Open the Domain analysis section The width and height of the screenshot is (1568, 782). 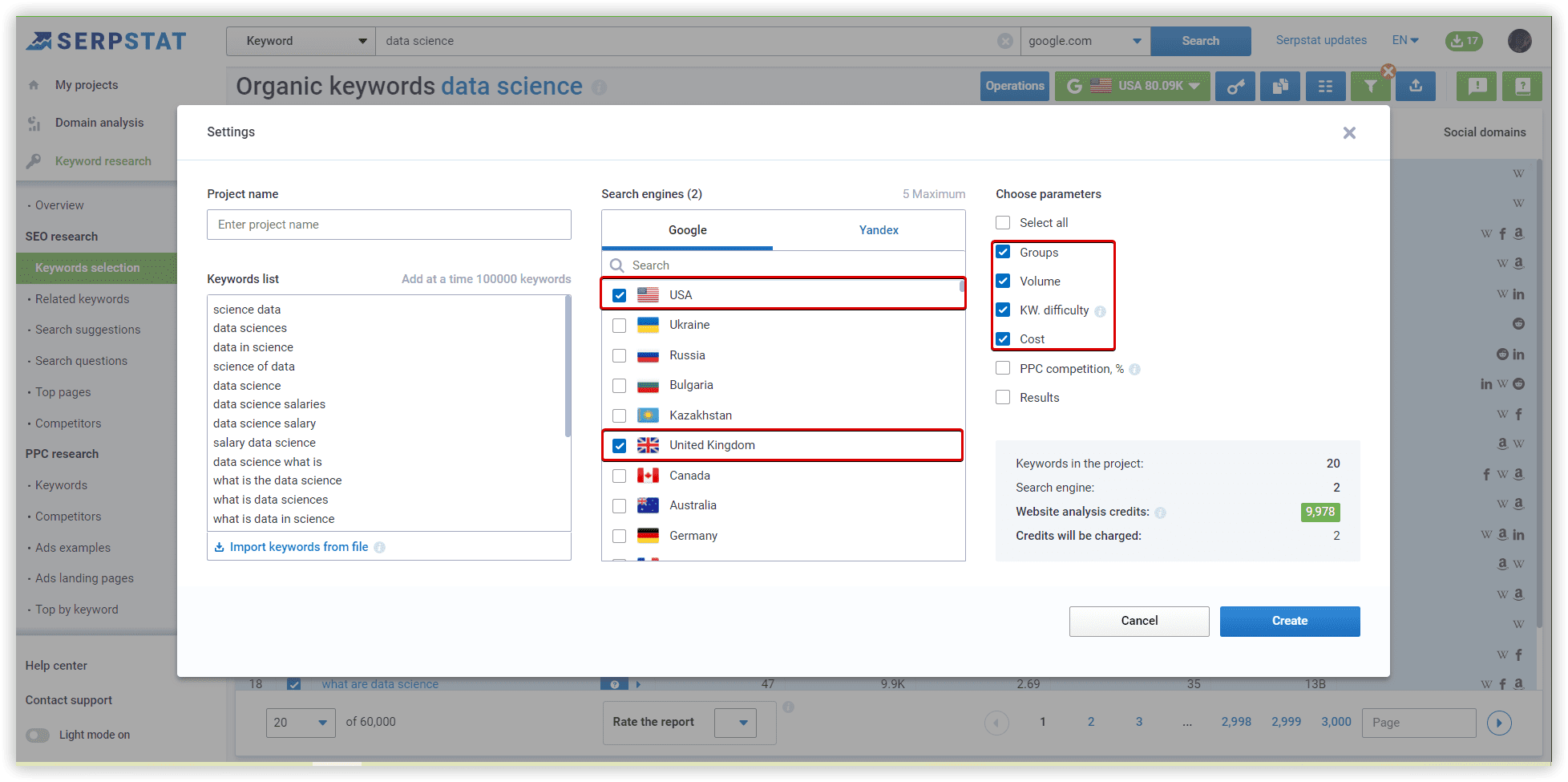[x=98, y=123]
